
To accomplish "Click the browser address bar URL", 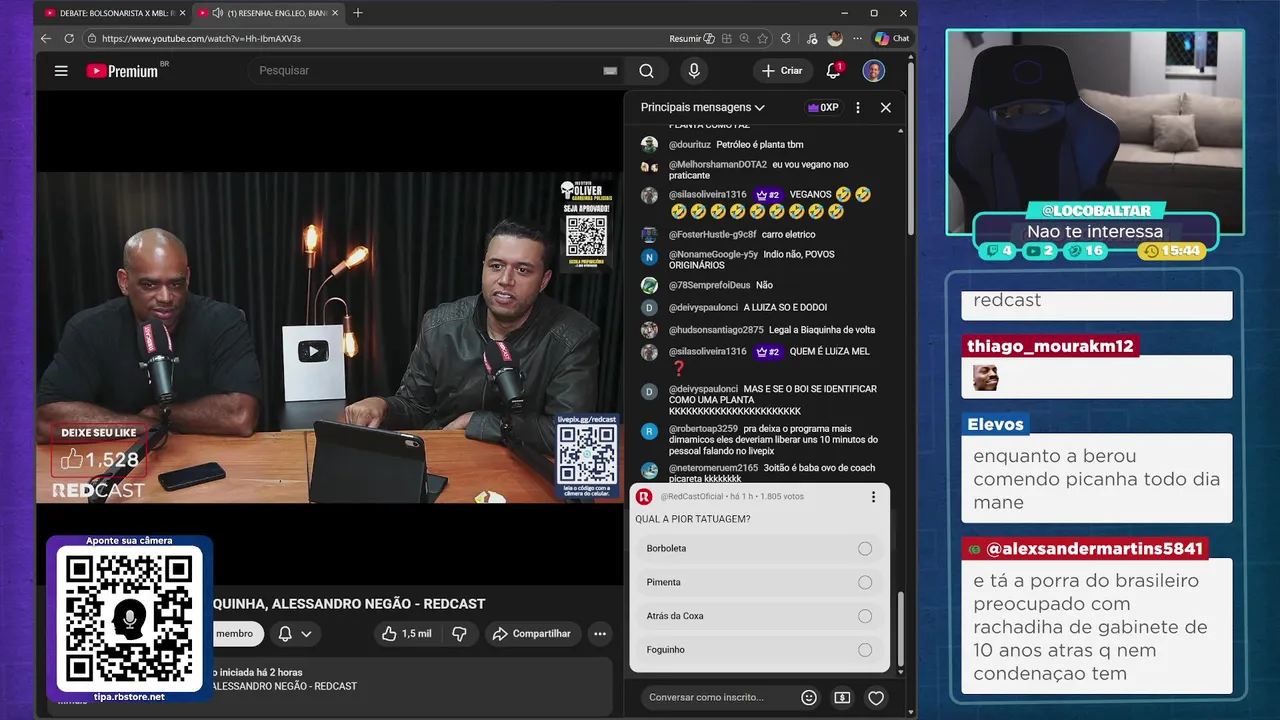I will 201,38.
